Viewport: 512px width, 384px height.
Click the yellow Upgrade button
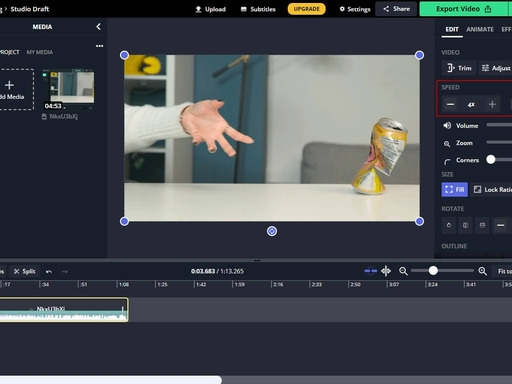[306, 9]
